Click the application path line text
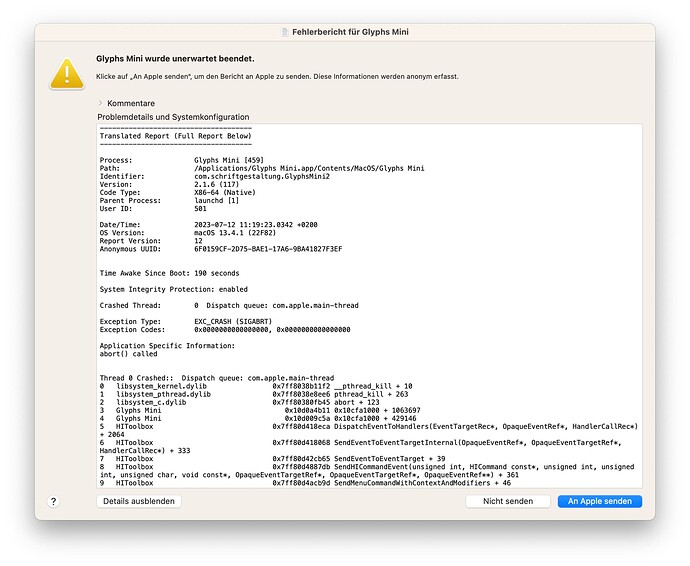The image size is (690, 566). pos(309,168)
